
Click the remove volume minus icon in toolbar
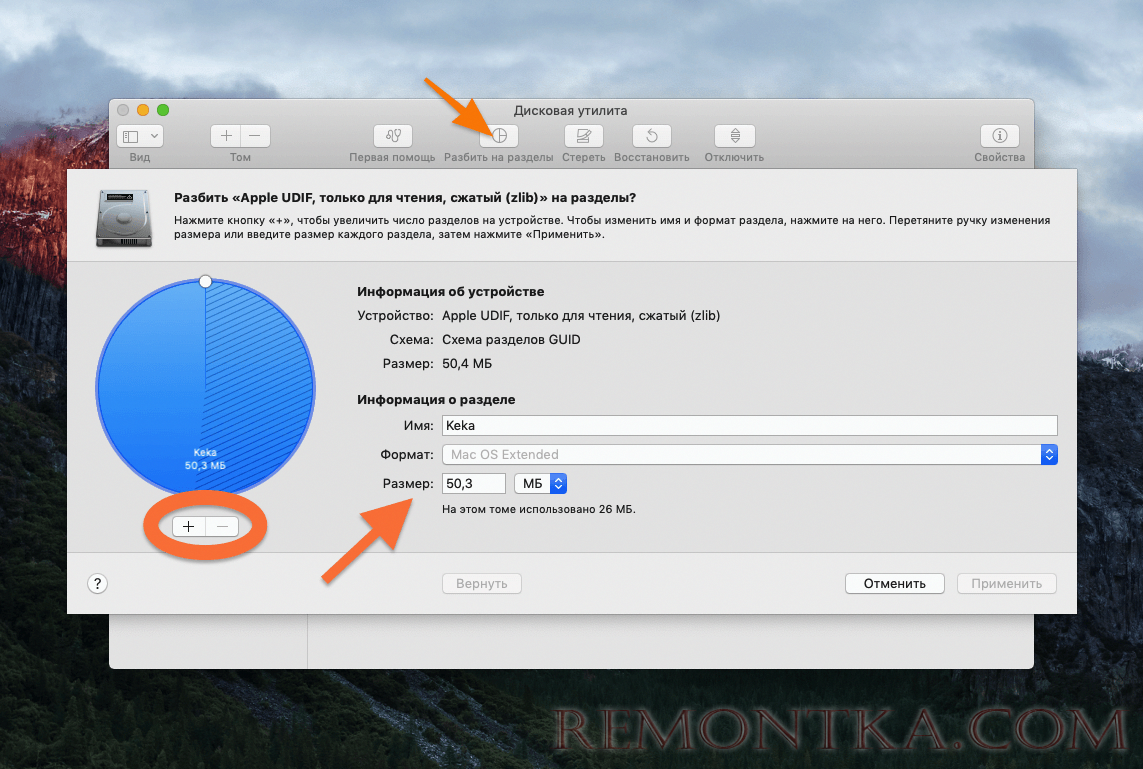(255, 136)
